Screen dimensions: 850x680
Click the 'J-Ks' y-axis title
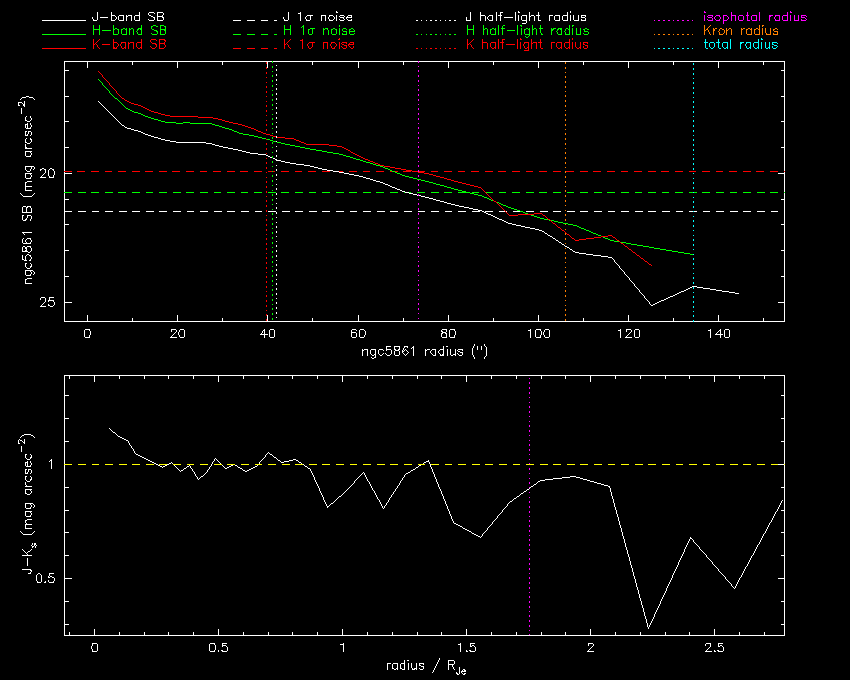[28, 503]
